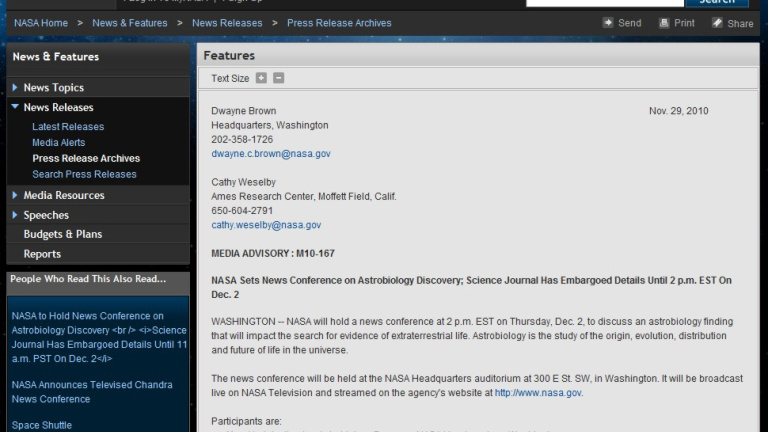This screenshot has height=432, width=768.
Task: Email cathy.weselby@nasa.gov
Action: [x=266, y=225]
